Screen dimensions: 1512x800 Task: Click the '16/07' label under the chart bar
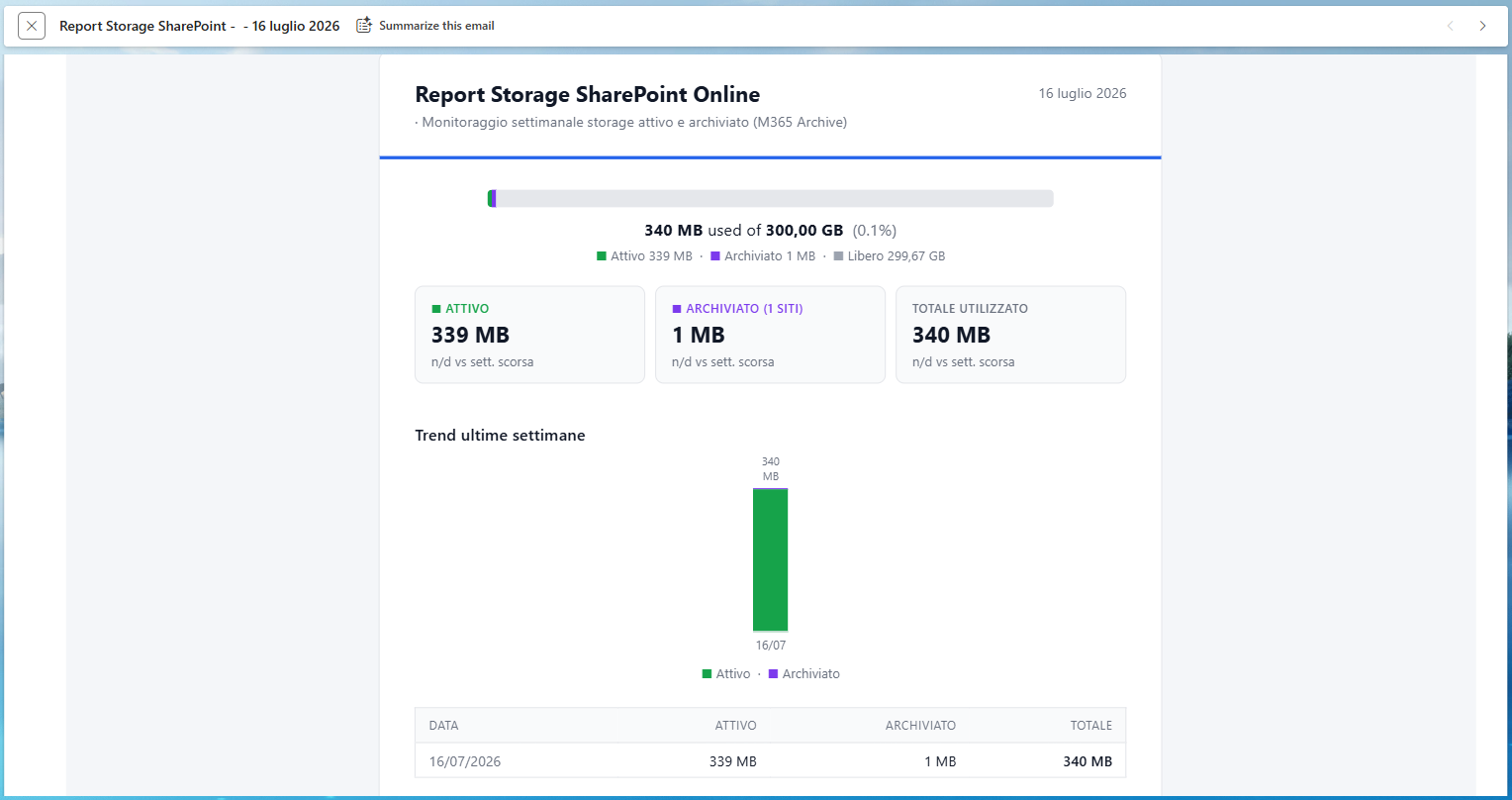pyautogui.click(x=771, y=646)
